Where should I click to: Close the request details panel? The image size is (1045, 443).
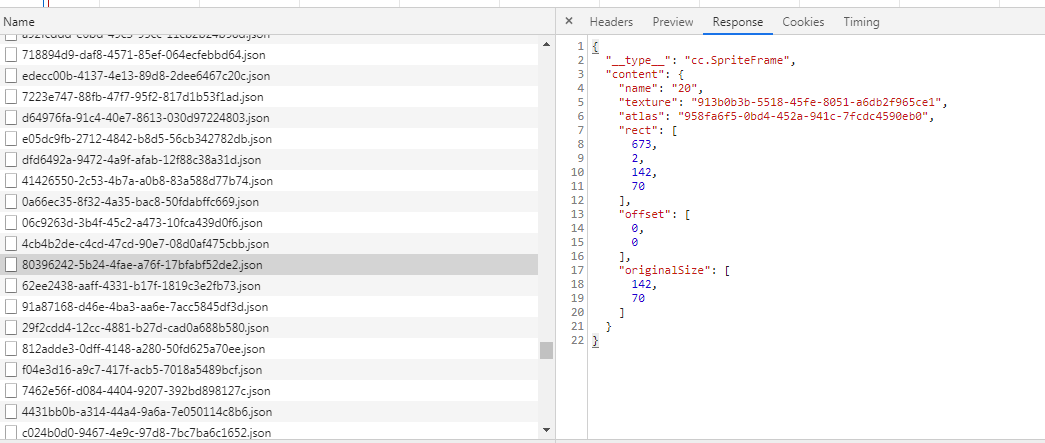(569, 21)
